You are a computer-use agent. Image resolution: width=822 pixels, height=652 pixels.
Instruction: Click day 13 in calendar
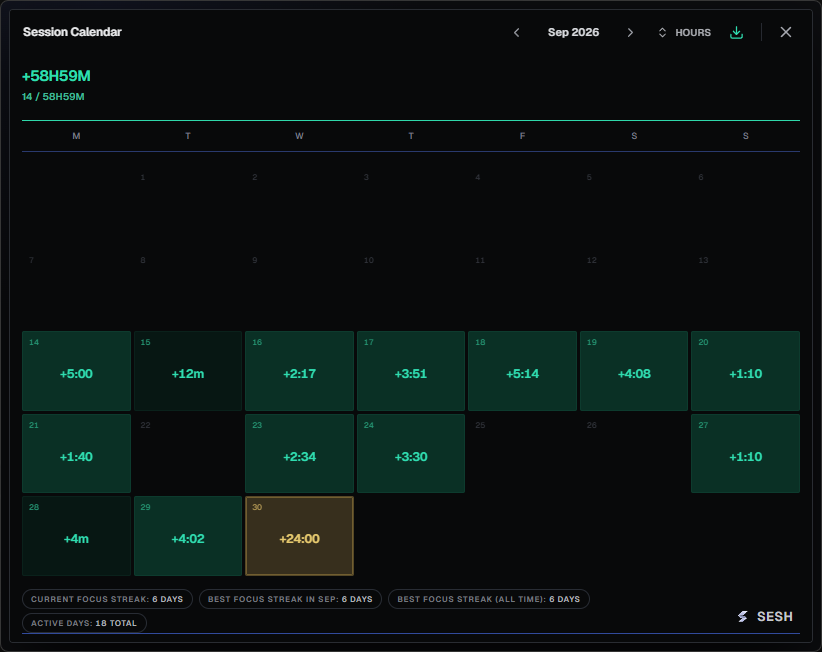point(745,288)
